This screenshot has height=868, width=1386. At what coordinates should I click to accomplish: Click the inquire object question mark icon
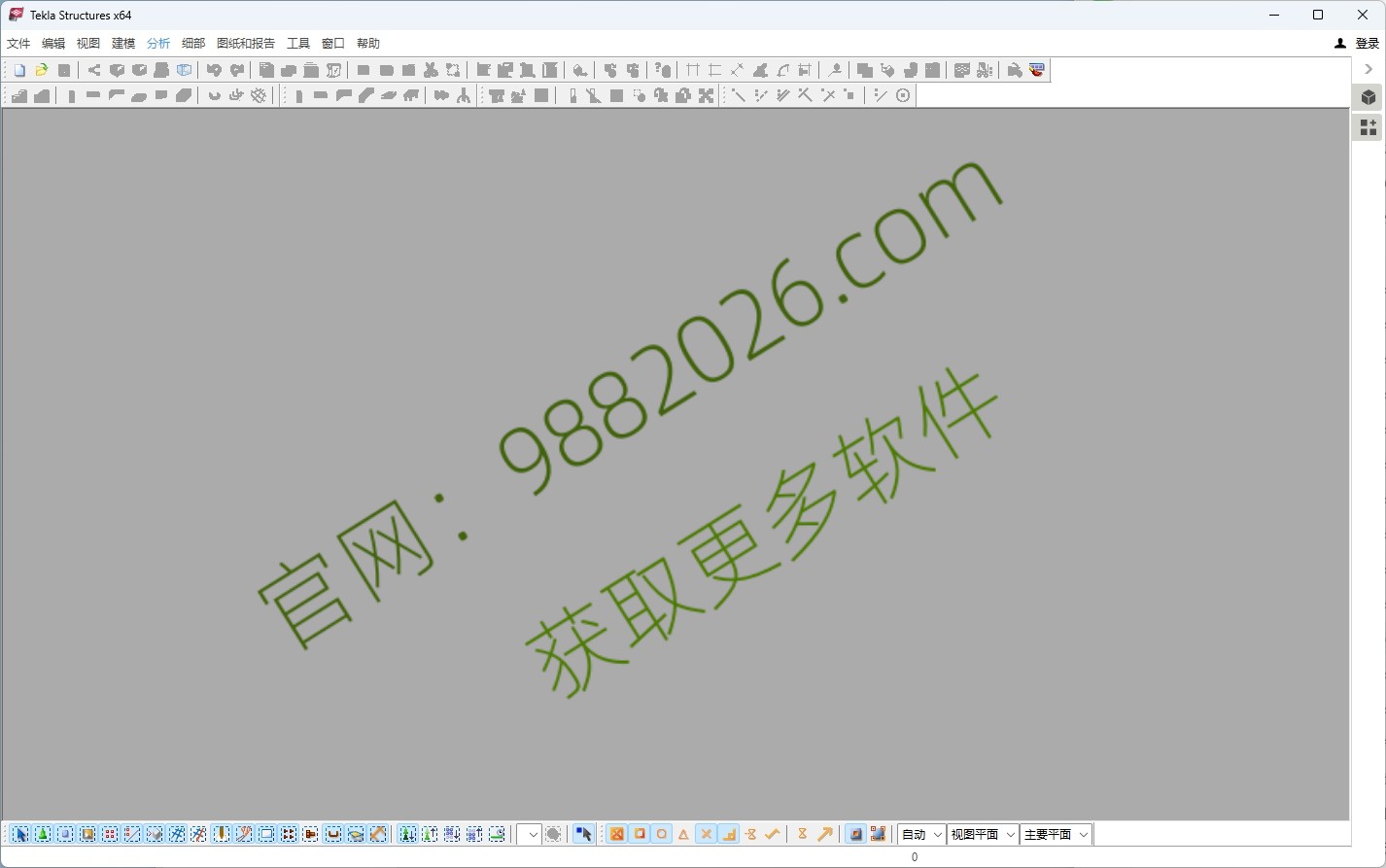point(663,70)
